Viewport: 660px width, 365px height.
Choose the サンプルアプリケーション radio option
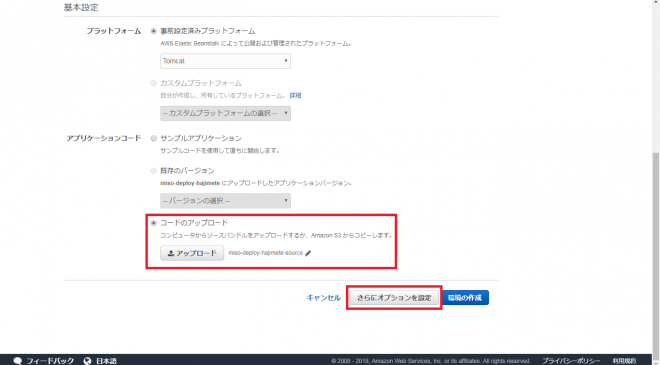[x=154, y=138]
